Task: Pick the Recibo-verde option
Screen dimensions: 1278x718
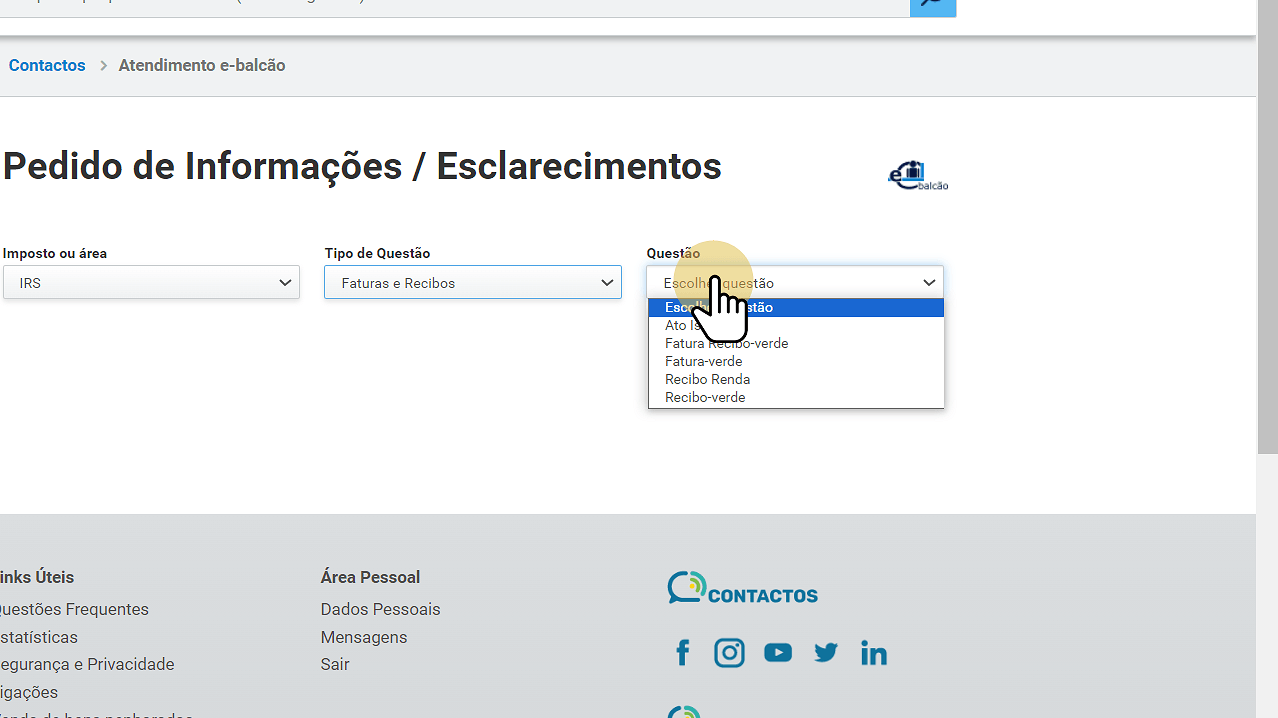Action: (x=705, y=397)
